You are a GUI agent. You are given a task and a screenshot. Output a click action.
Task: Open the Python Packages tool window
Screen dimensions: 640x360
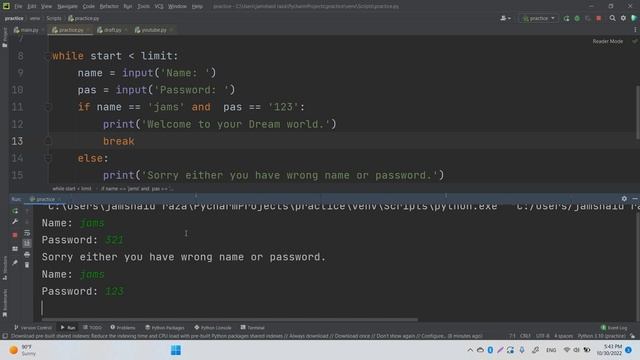click(x=164, y=328)
